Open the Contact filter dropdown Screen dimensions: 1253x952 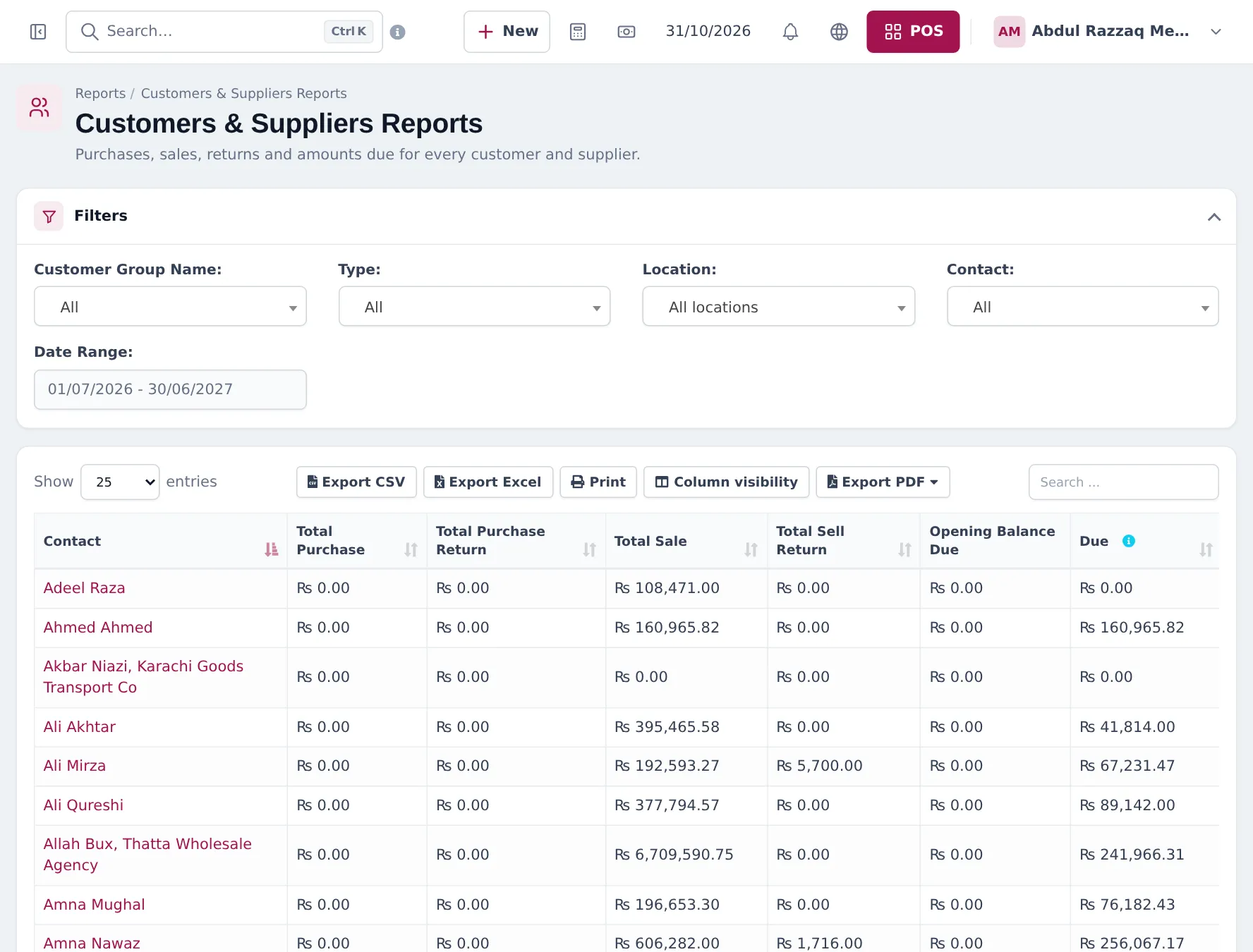(1082, 307)
